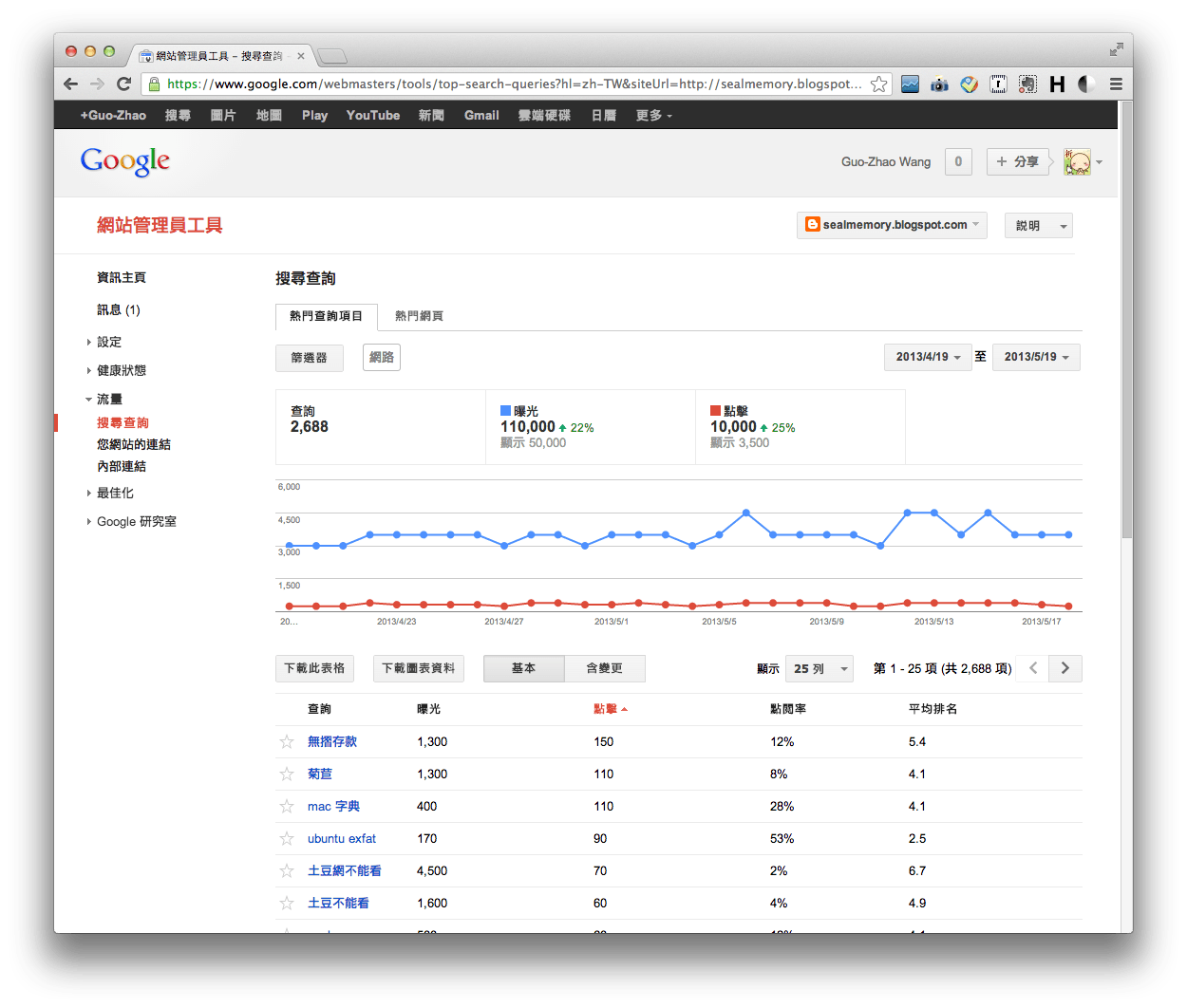The image size is (1187, 1008).
Task: Click the next page arrow in table pagination
Action: (1065, 668)
